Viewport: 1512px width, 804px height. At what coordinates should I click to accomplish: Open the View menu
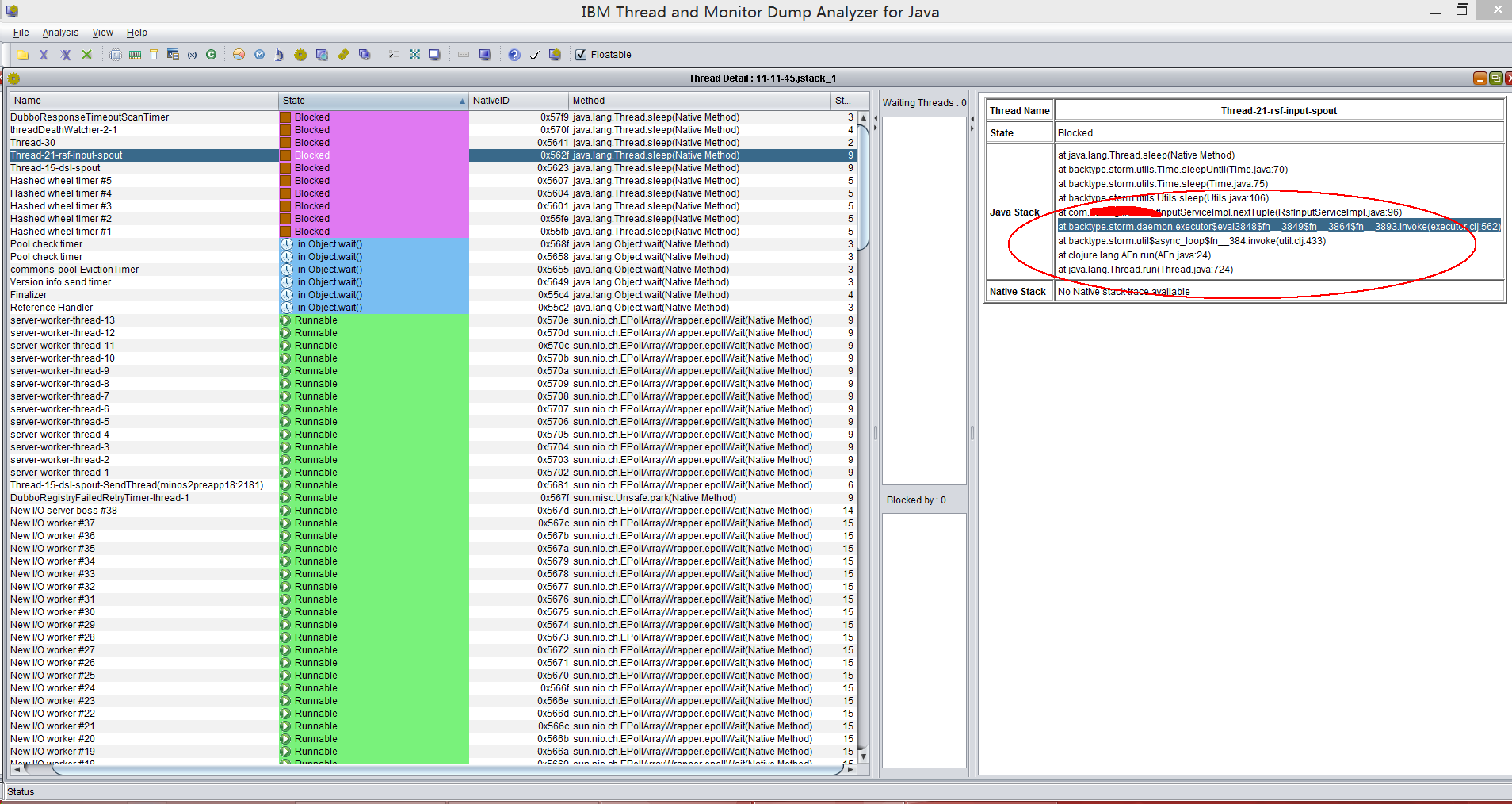tap(103, 33)
